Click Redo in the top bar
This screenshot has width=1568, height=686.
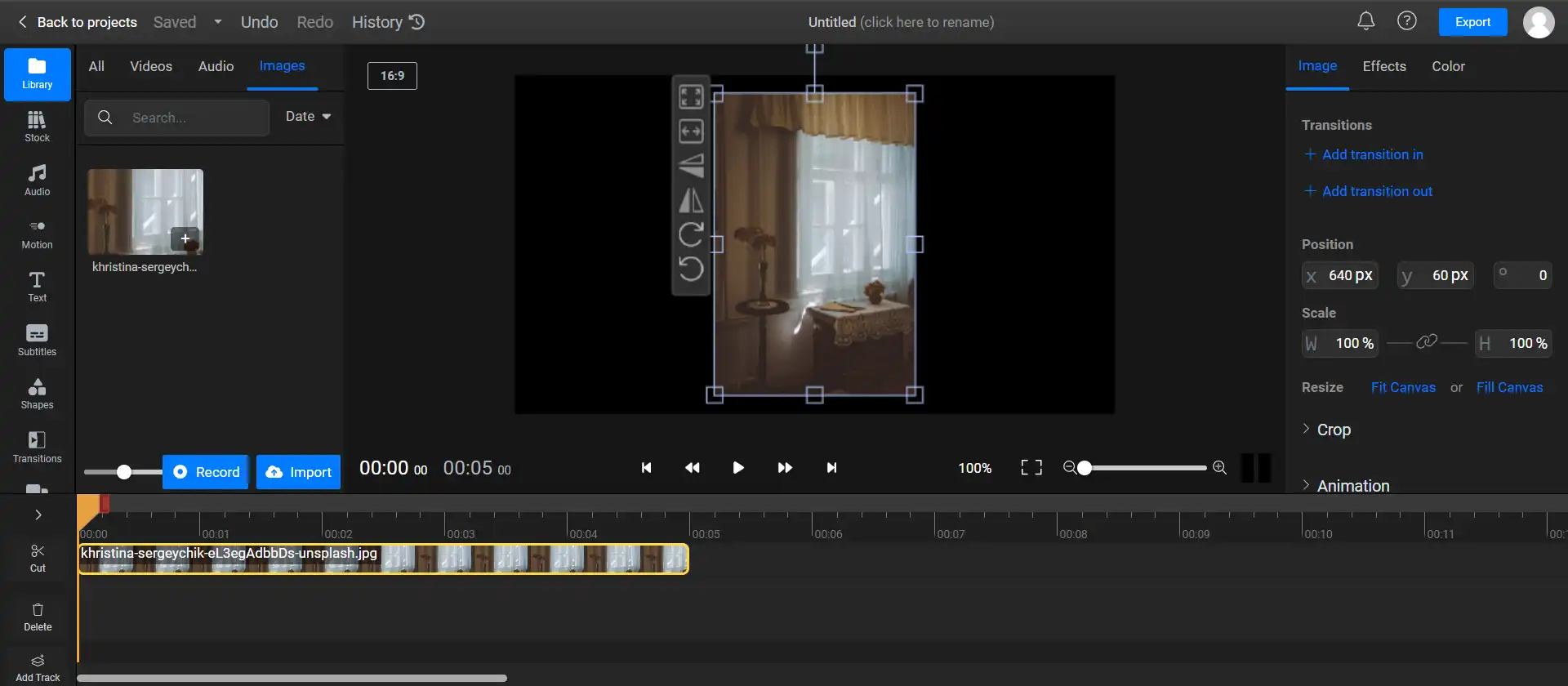pyautogui.click(x=314, y=22)
